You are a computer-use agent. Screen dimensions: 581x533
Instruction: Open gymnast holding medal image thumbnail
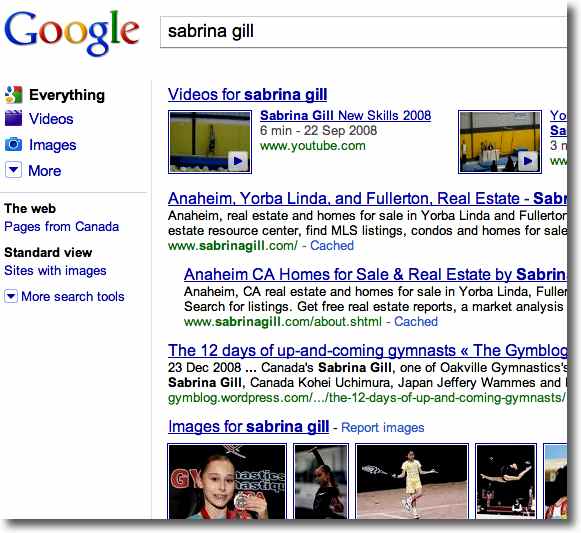tap(227, 481)
